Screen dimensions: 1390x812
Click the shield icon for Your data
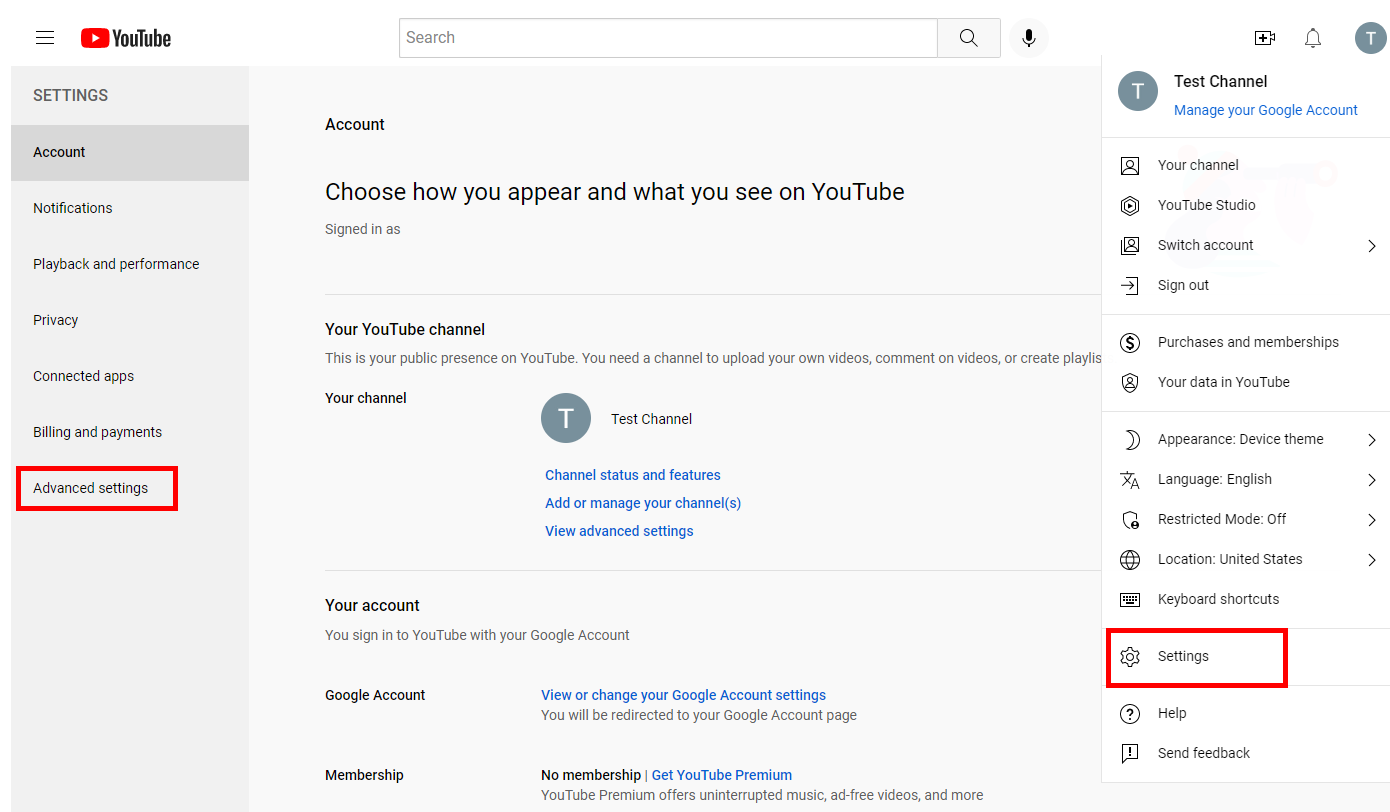tap(1130, 382)
